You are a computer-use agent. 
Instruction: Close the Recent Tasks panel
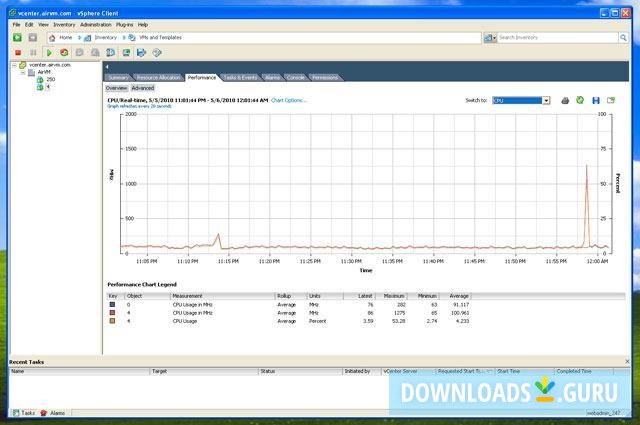point(627,362)
